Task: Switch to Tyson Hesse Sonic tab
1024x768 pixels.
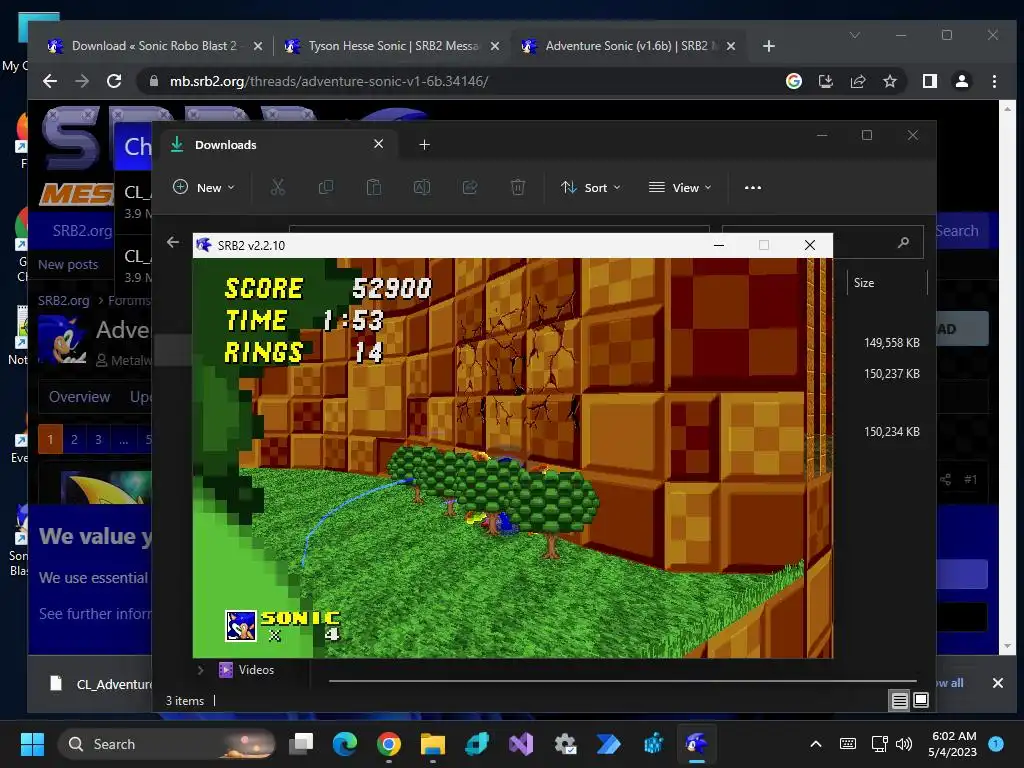Action: (392, 46)
